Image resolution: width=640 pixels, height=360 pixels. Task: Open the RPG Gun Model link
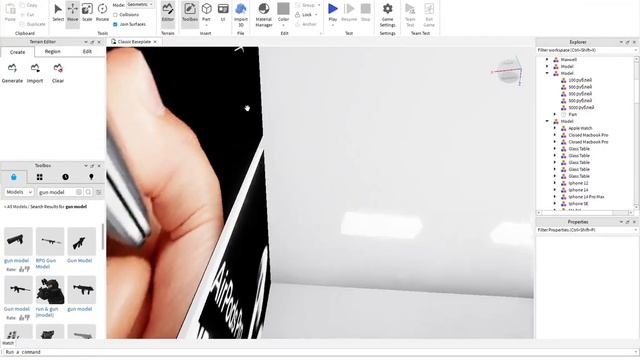pyautogui.click(x=45, y=263)
